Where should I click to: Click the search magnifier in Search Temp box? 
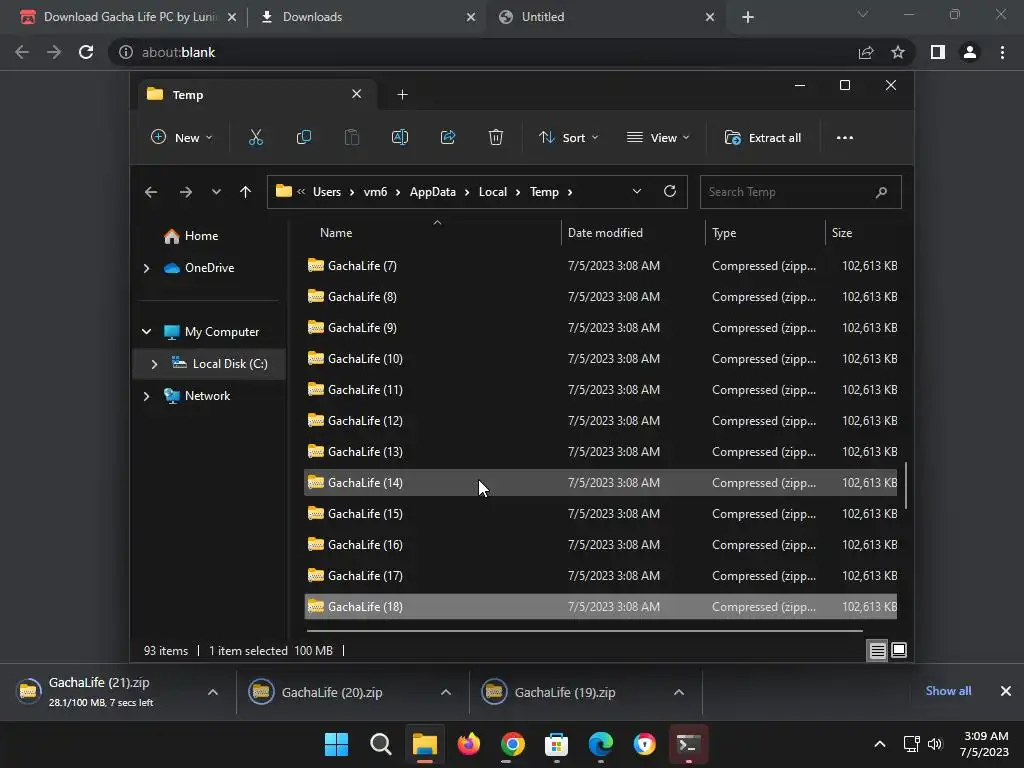pos(881,192)
